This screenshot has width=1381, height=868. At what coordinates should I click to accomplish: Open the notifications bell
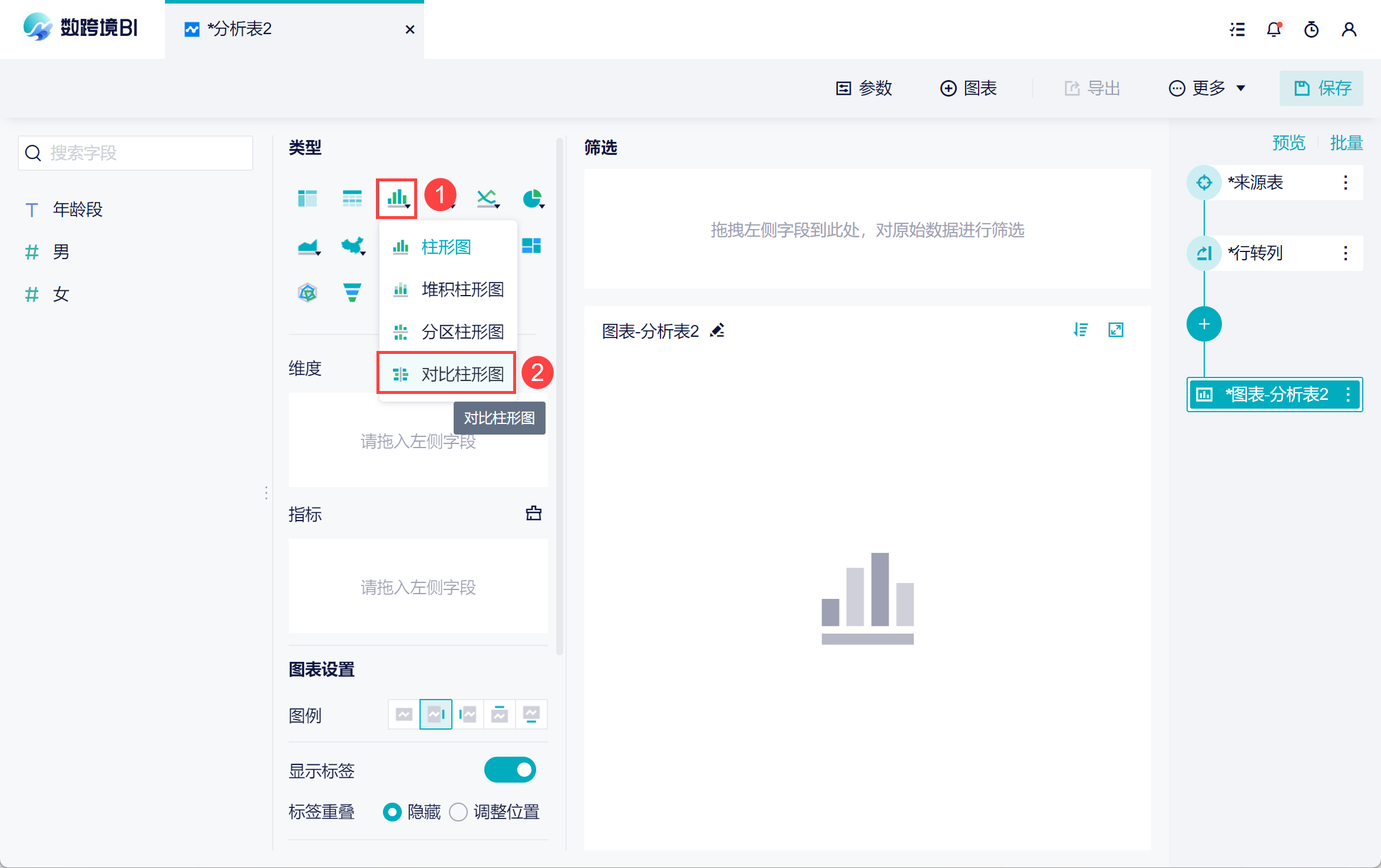1274,29
